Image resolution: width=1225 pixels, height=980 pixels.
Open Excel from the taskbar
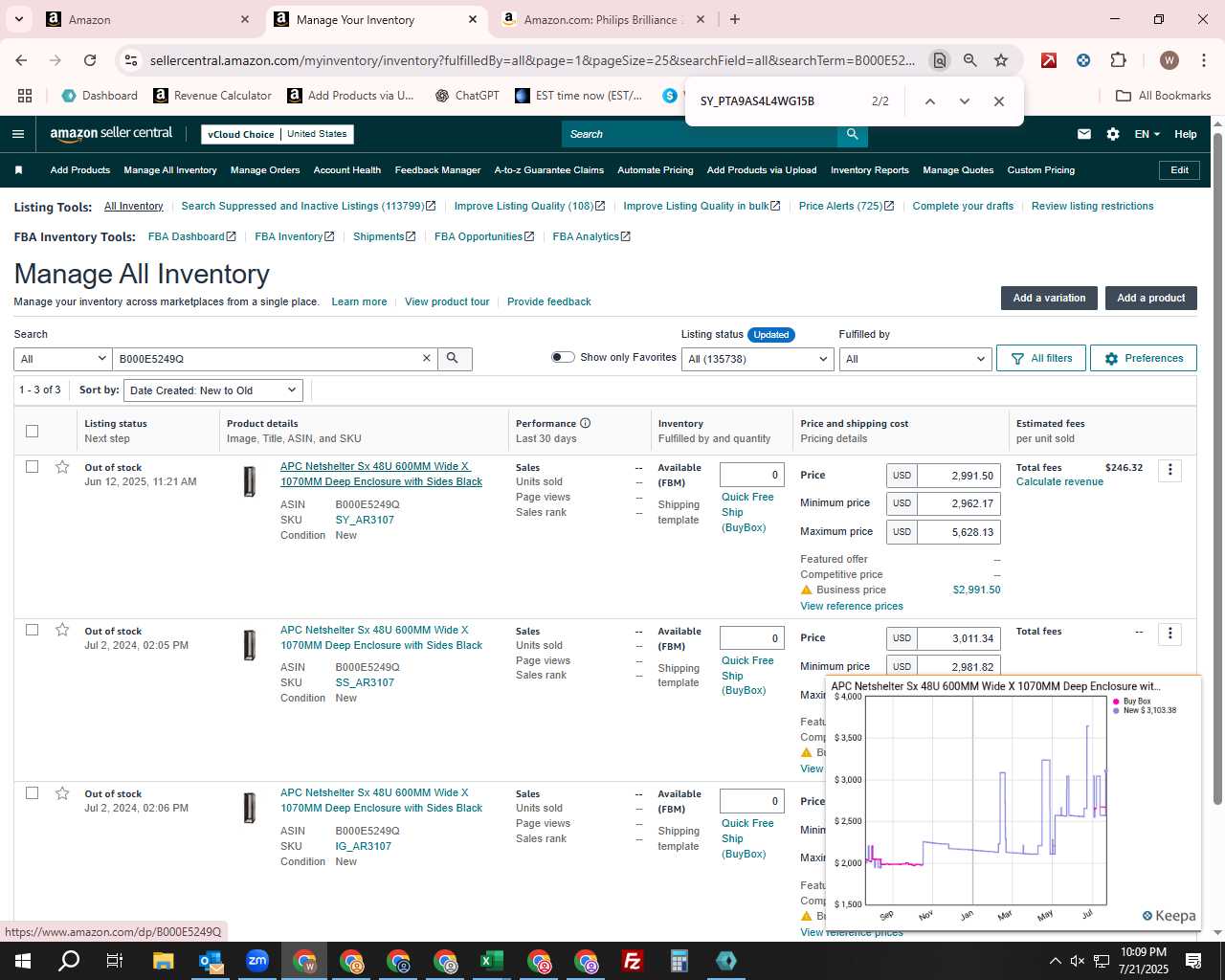pyautogui.click(x=492, y=961)
